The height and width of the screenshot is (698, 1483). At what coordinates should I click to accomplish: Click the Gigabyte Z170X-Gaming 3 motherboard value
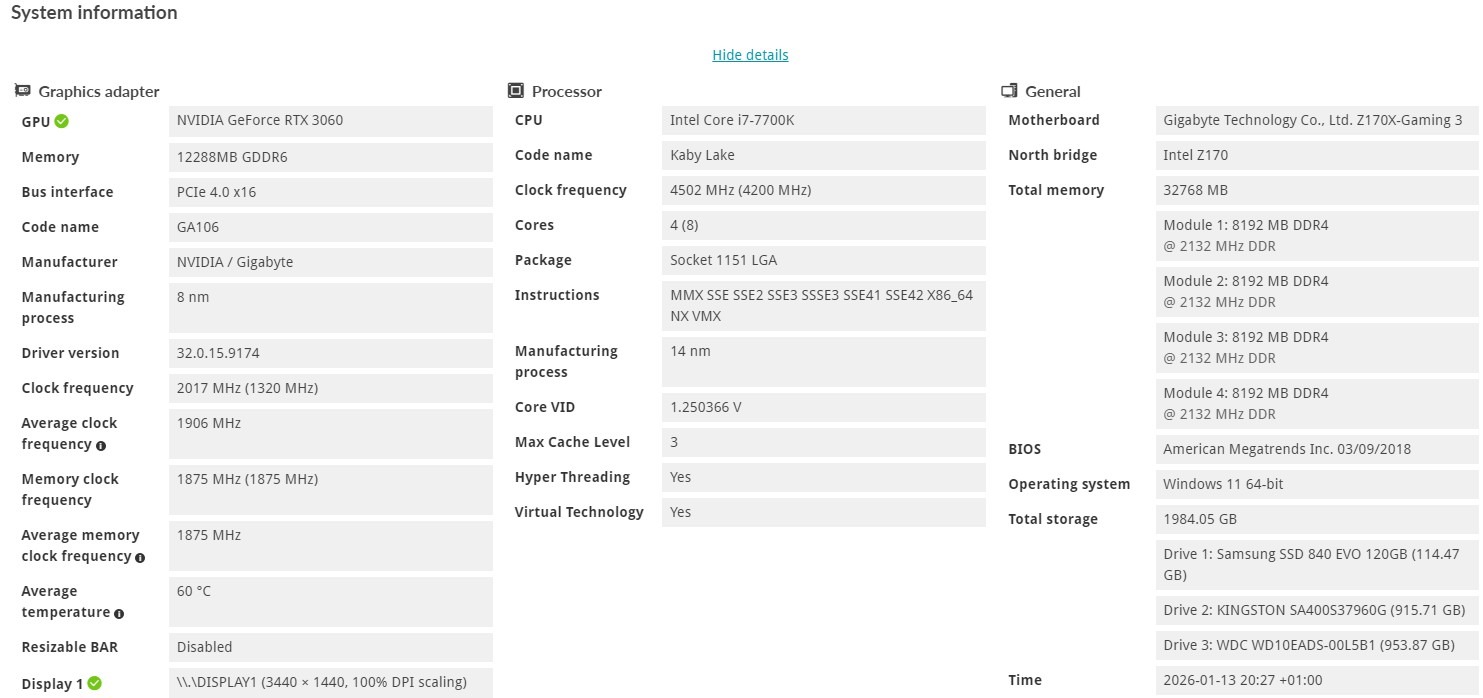point(1312,121)
